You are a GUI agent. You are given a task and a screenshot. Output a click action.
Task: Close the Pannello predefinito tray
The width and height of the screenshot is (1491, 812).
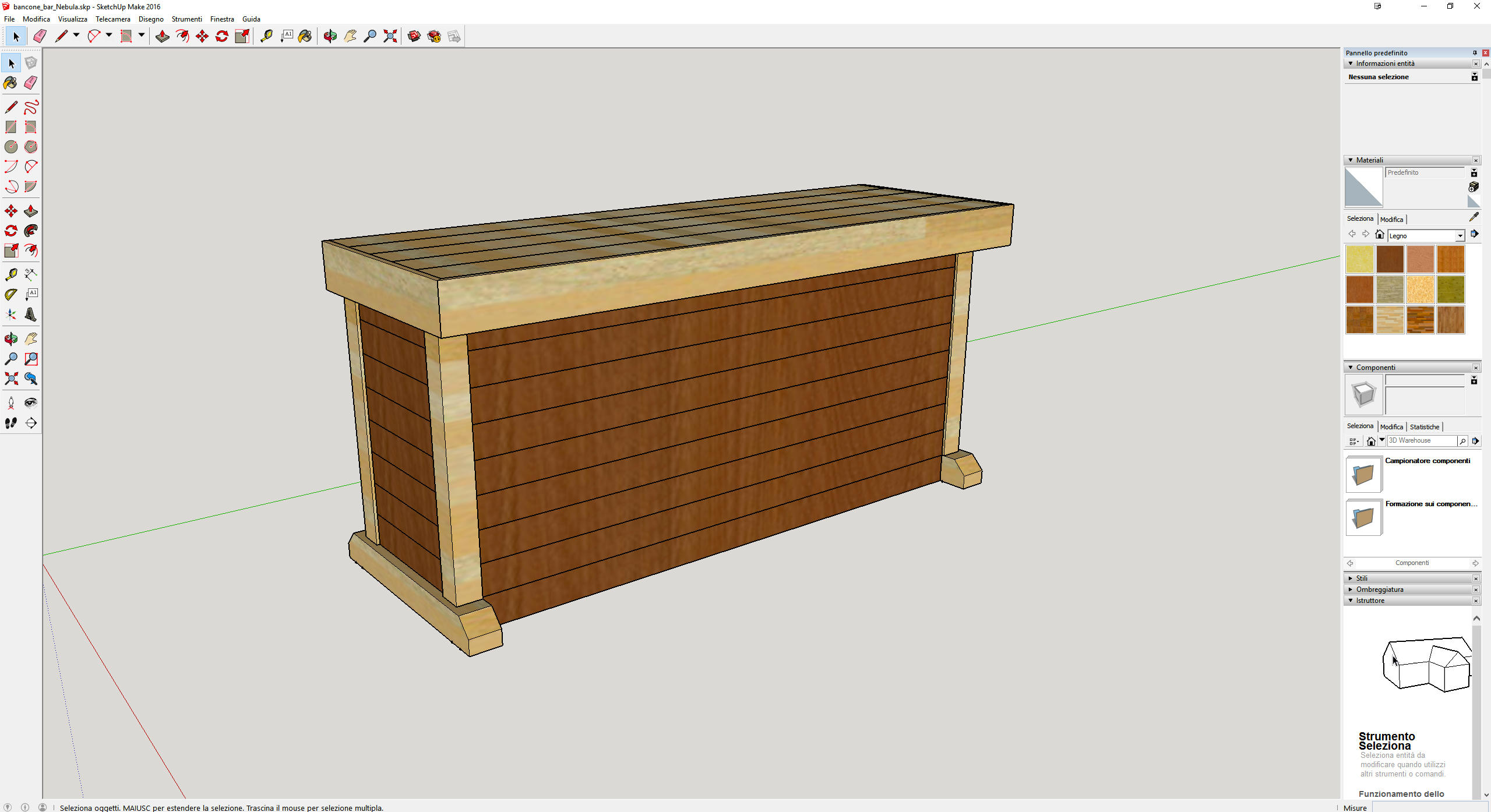[x=1485, y=53]
